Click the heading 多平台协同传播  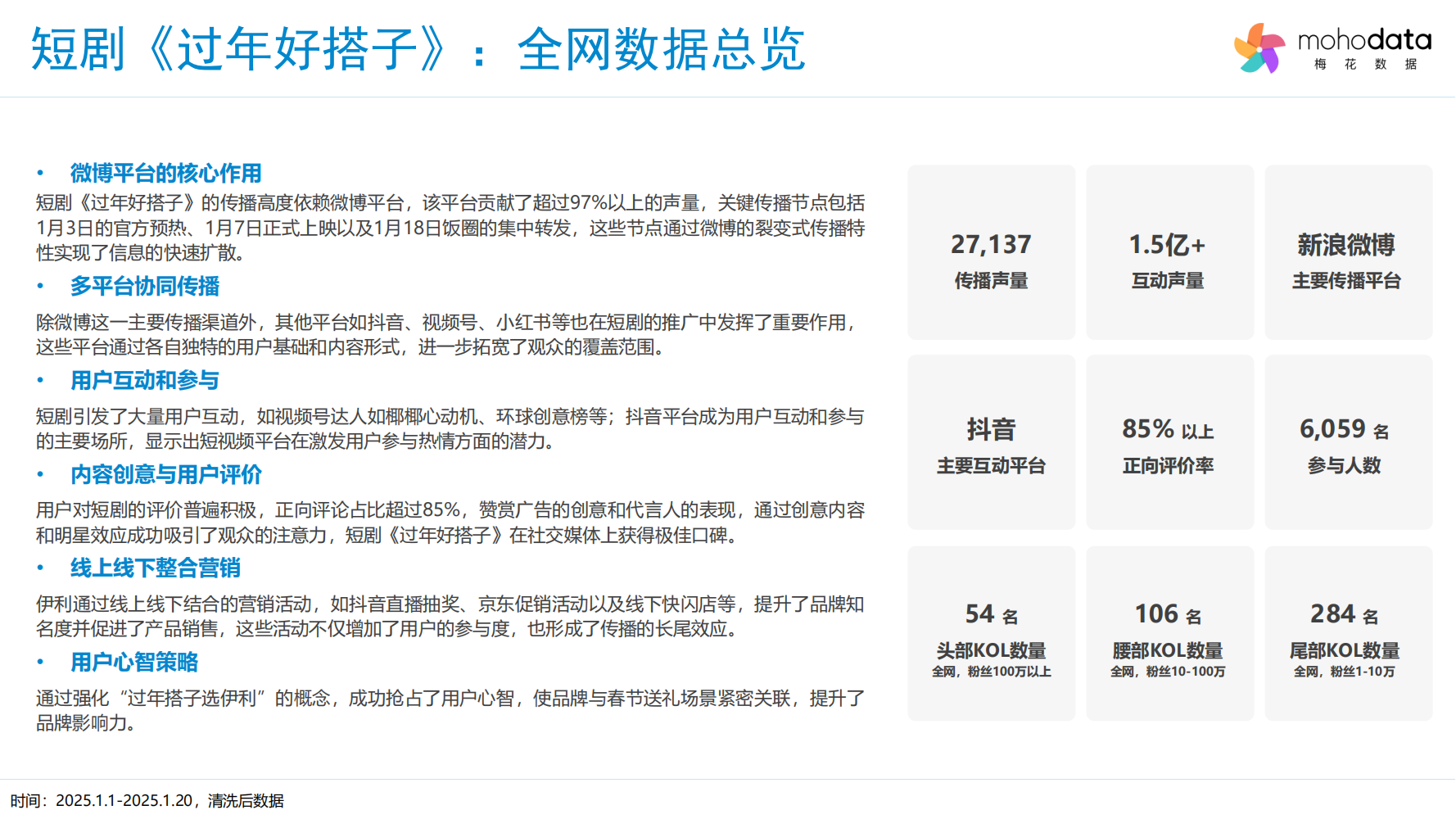pos(145,286)
